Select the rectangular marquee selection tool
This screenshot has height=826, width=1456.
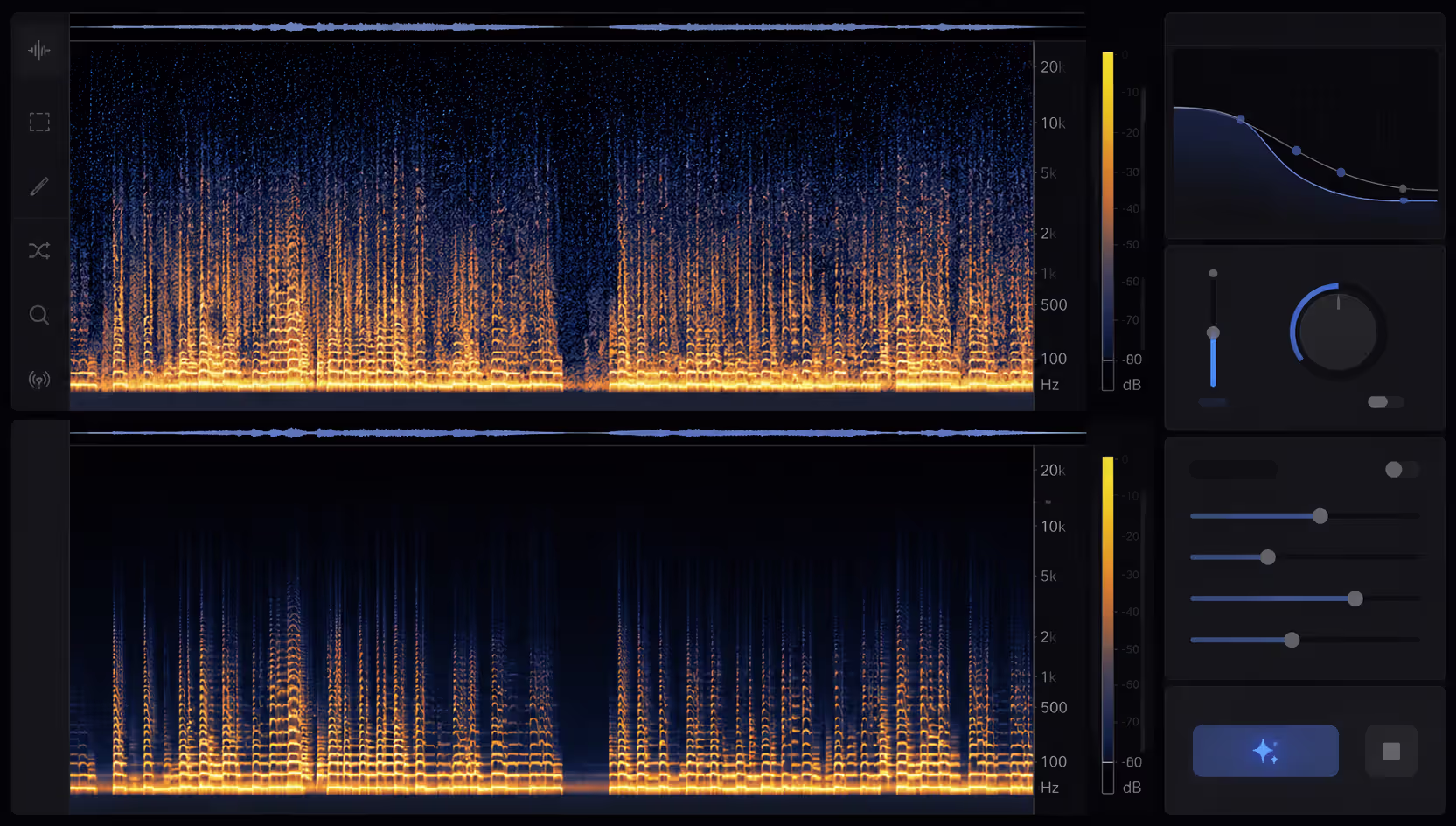[39, 122]
